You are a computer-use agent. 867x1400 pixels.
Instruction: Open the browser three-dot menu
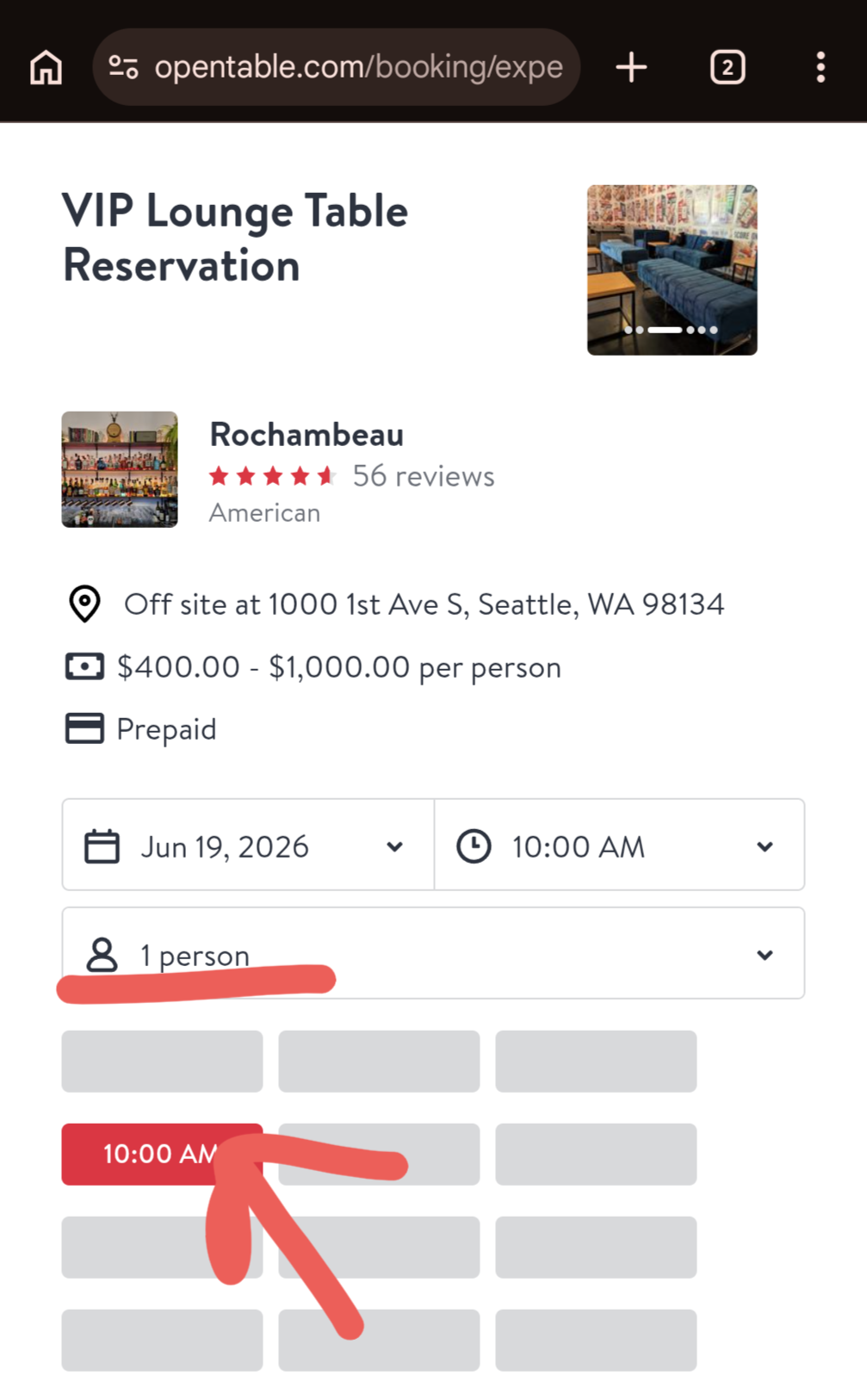[x=821, y=67]
